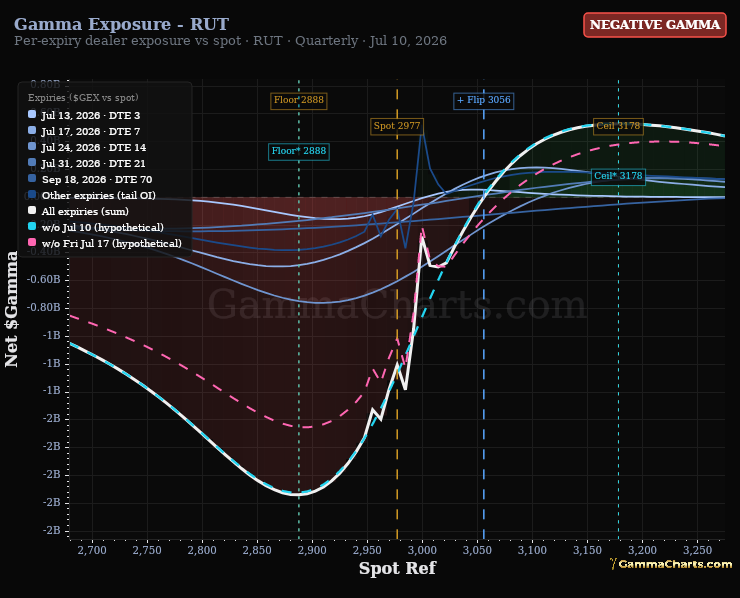
Task: Click the 'Expiries ($GEX vs spot)' legend header
Action: pyautogui.click(x=83, y=98)
